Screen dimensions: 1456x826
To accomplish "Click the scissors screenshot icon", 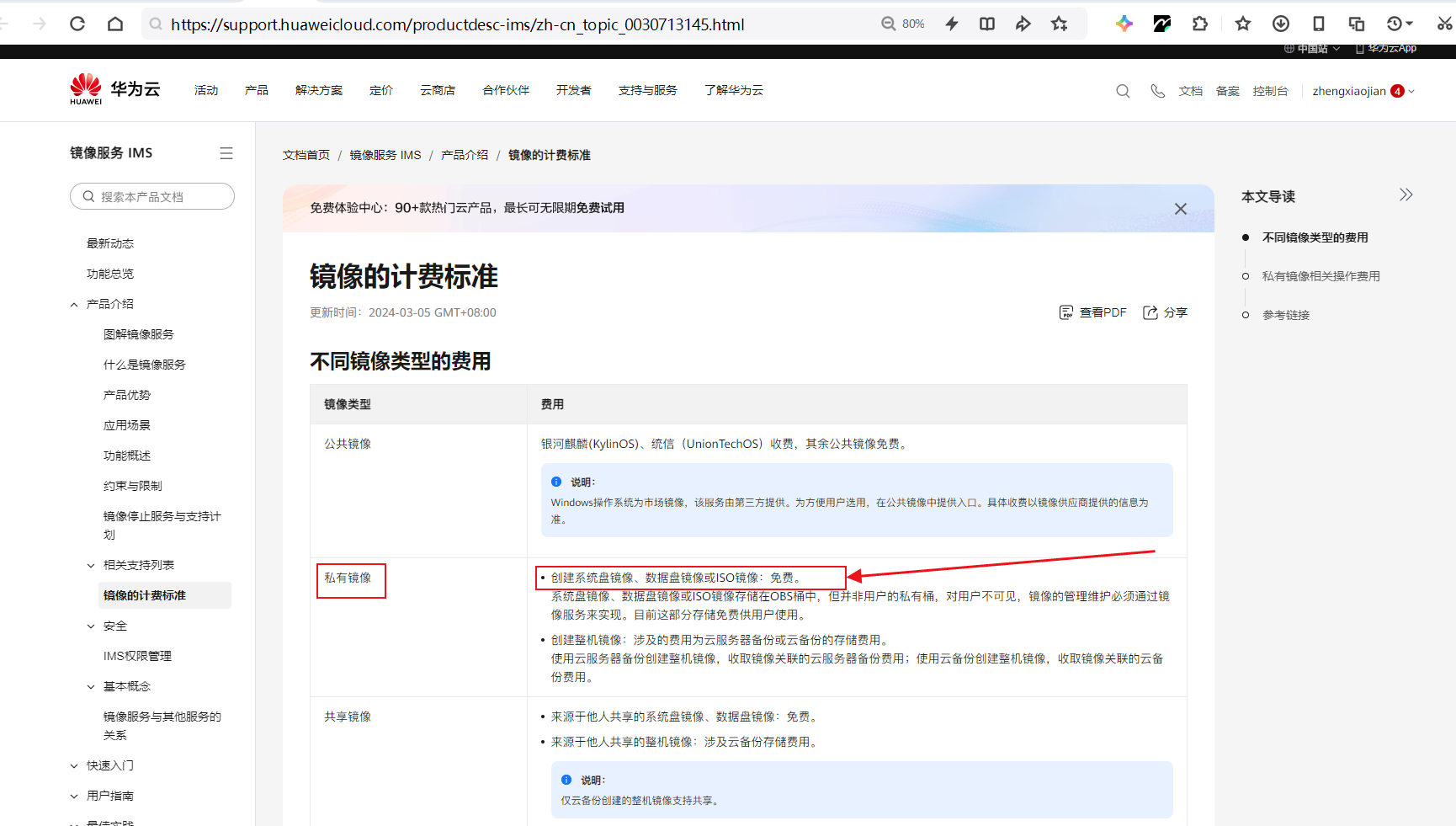I will (1445, 24).
